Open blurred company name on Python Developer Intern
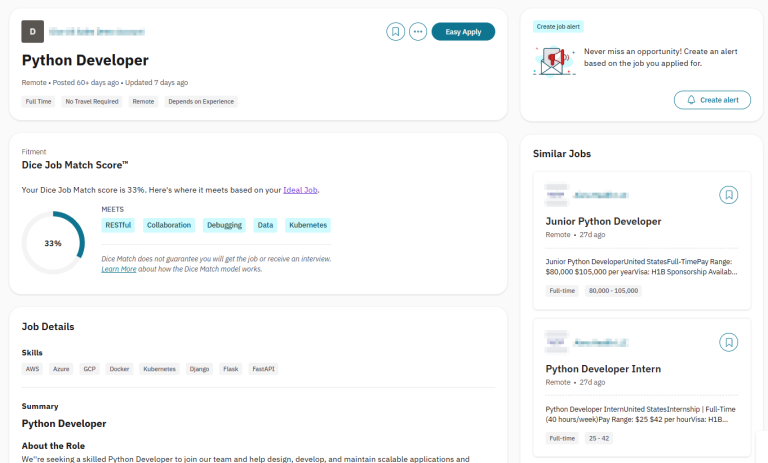Screen dimensions: 768x463 601,342
